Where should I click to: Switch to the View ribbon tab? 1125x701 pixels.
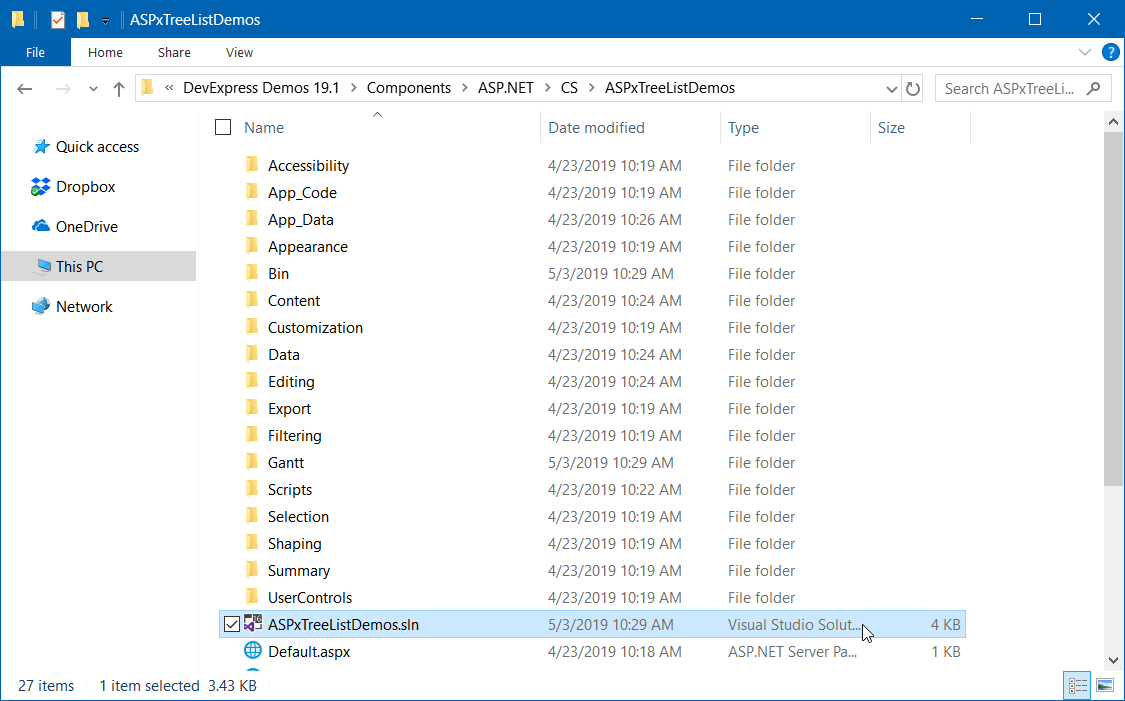(239, 52)
